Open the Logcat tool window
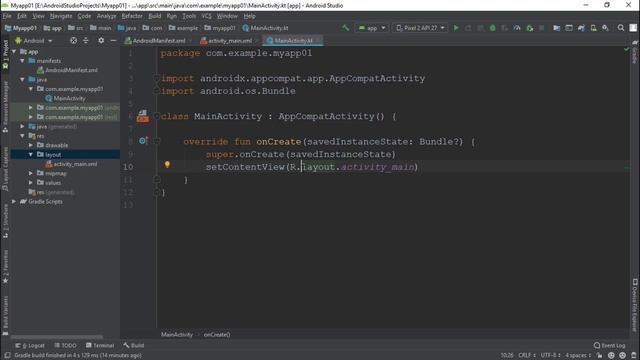 (x=30, y=346)
